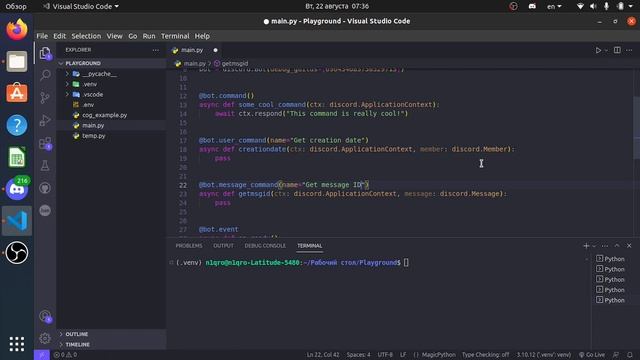Open the Edit menu
This screenshot has width=640, height=360.
pos(59,36)
